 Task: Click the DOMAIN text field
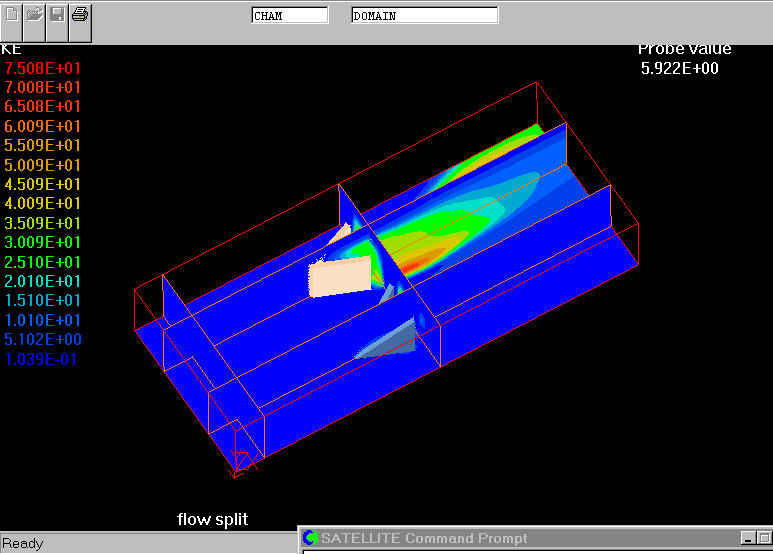[x=424, y=16]
